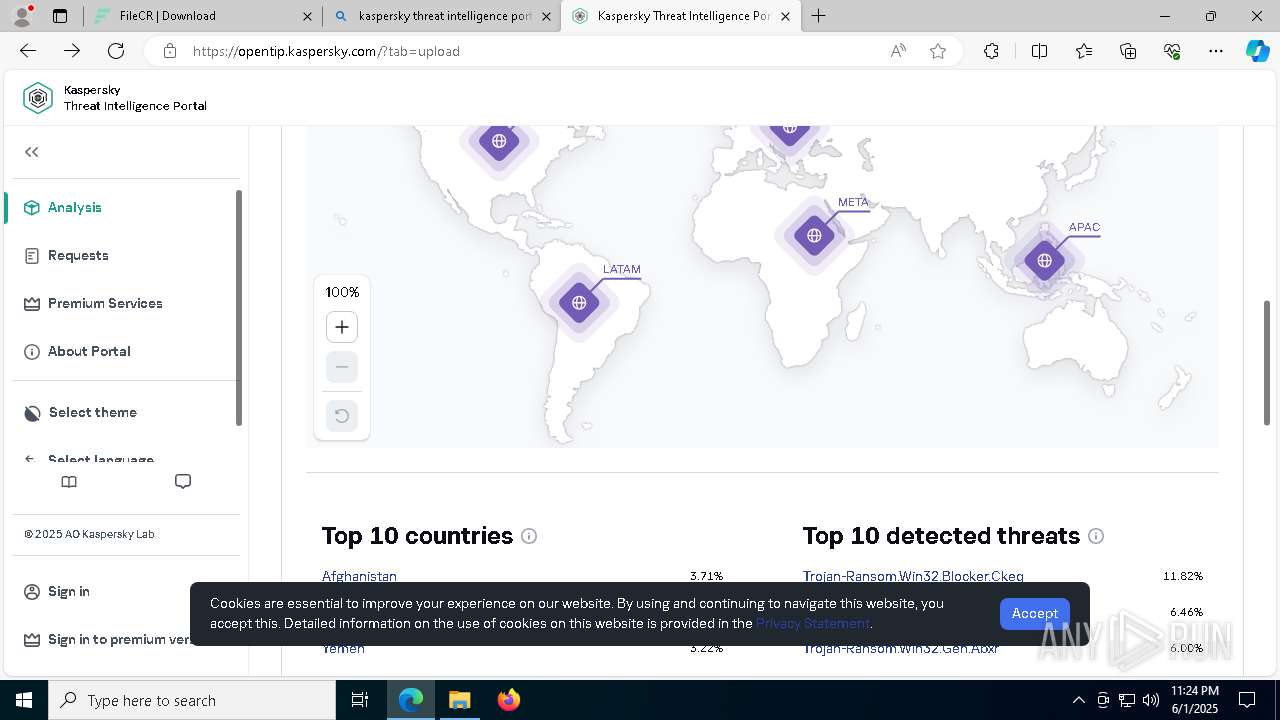Show info for Top 10 countries

pos(529,536)
